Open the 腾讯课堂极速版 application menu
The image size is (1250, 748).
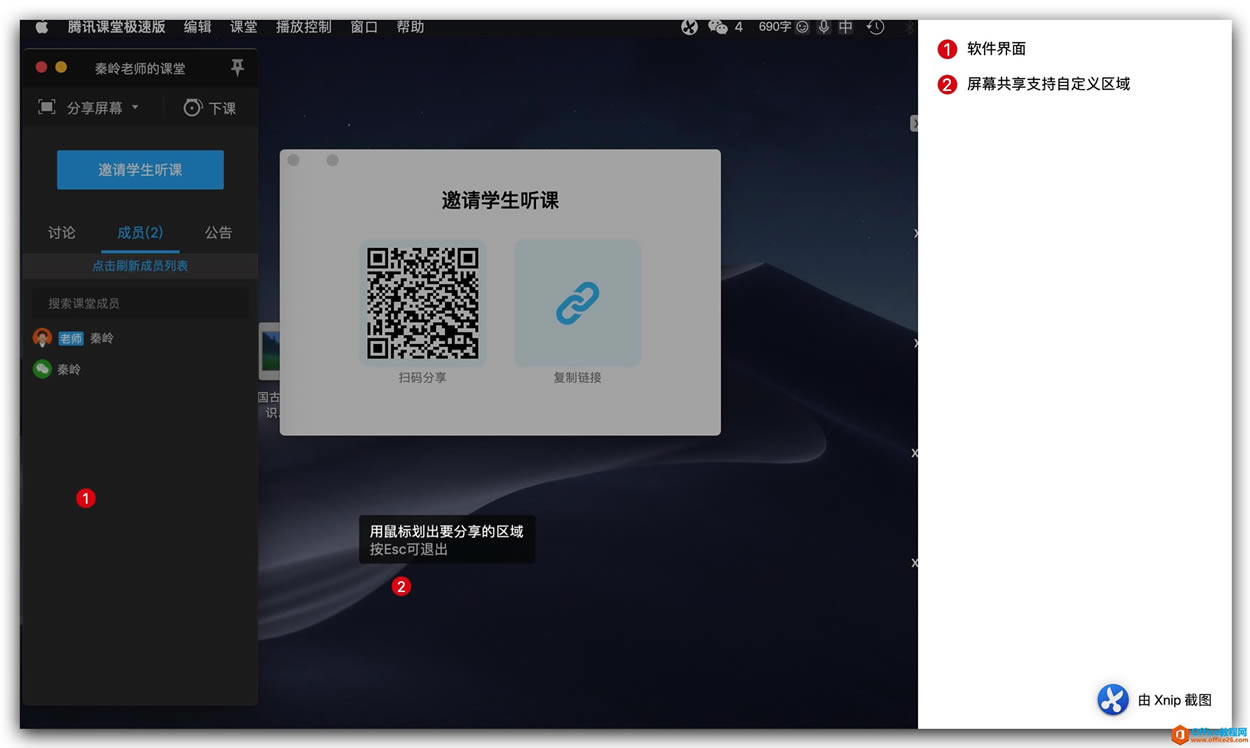pos(116,27)
